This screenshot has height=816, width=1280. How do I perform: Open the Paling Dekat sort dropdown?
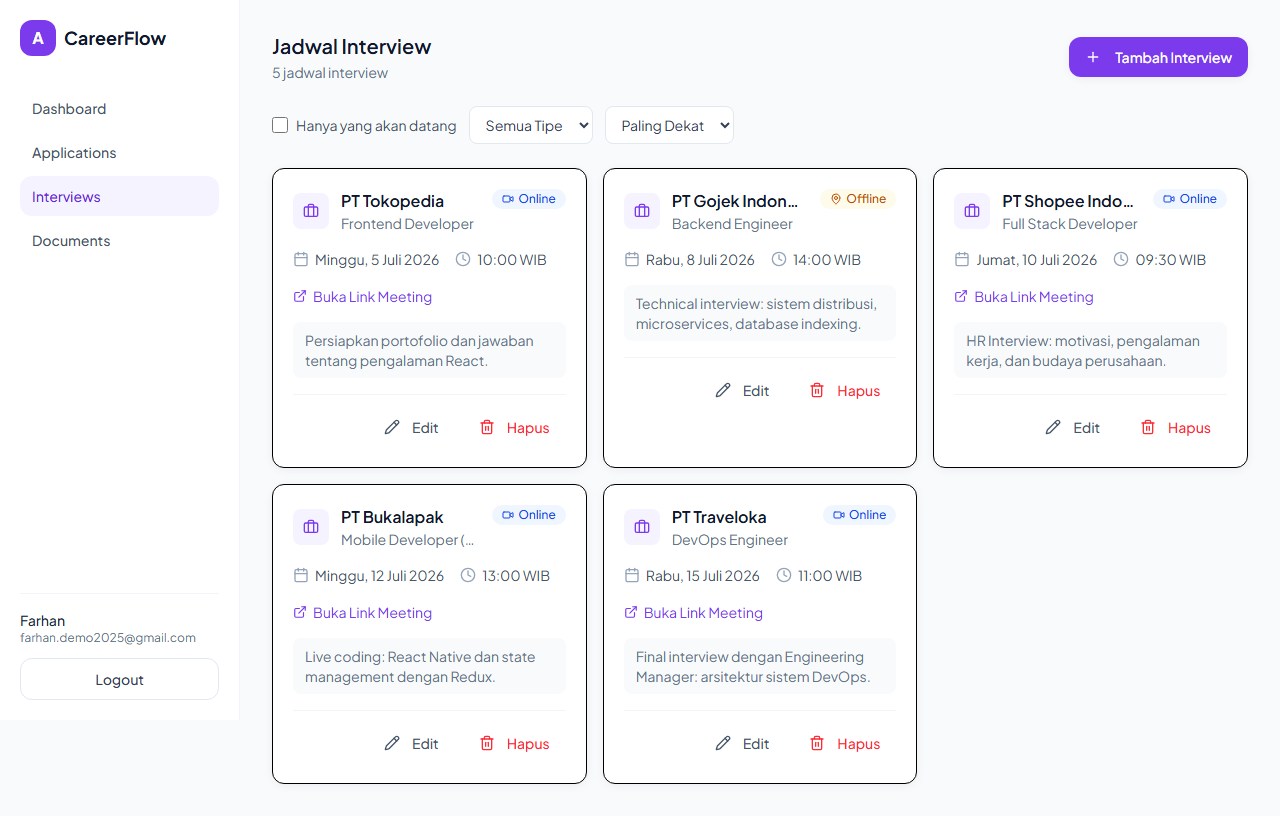pyautogui.click(x=669, y=125)
